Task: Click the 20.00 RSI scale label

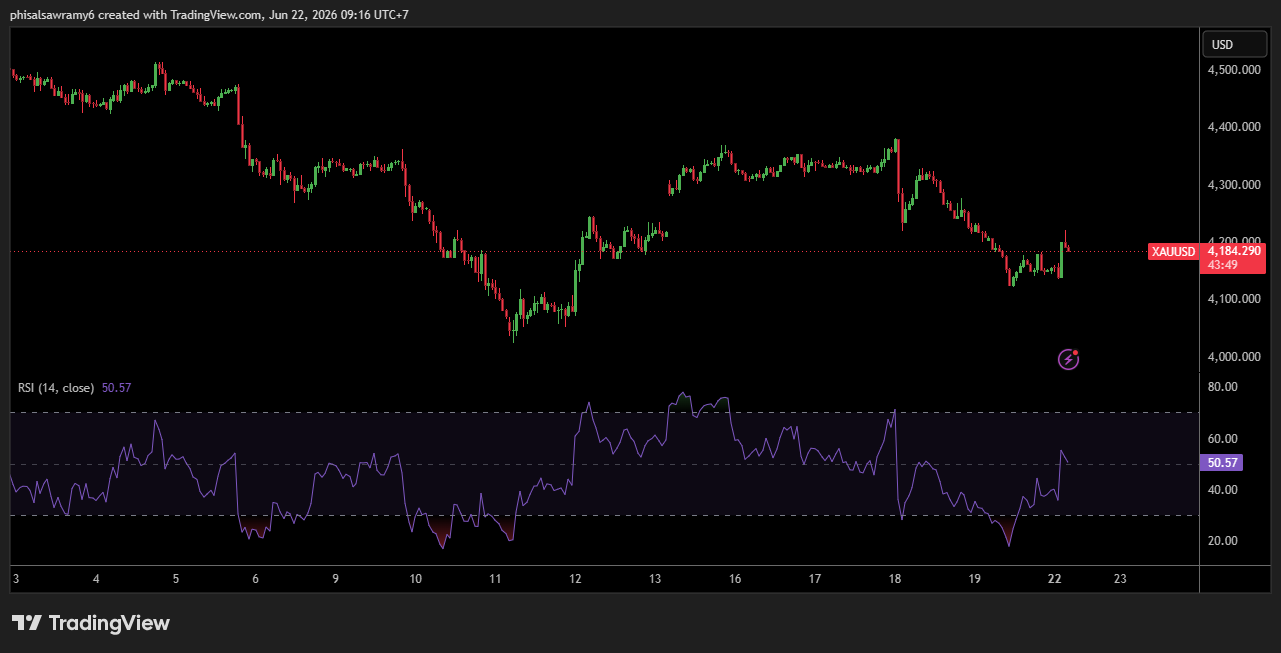Action: point(1223,541)
